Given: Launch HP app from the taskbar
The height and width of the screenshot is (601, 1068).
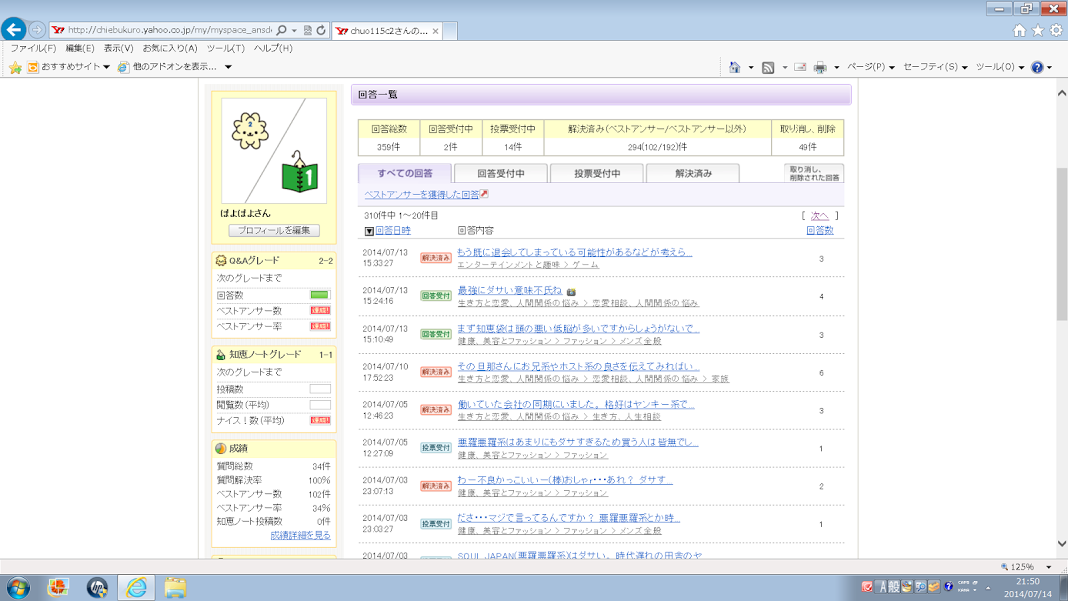Looking at the screenshot, I should point(97,587).
